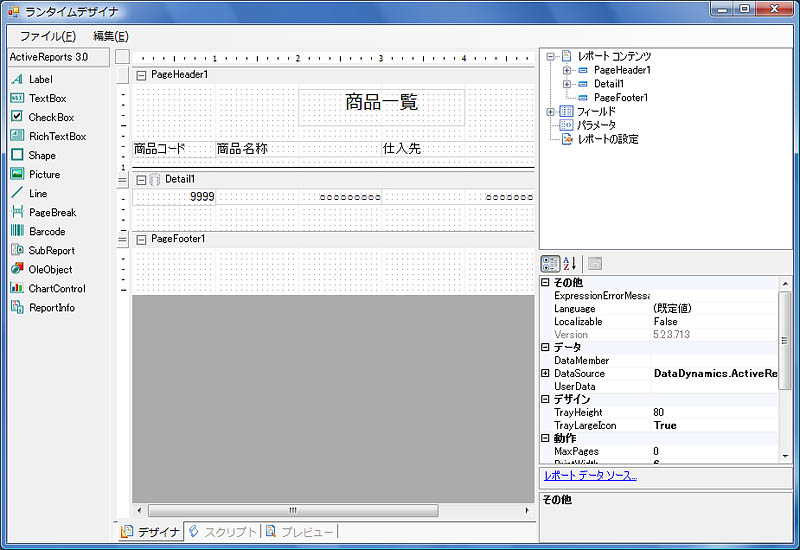Collapse the PageFooter1 section

click(x=141, y=239)
